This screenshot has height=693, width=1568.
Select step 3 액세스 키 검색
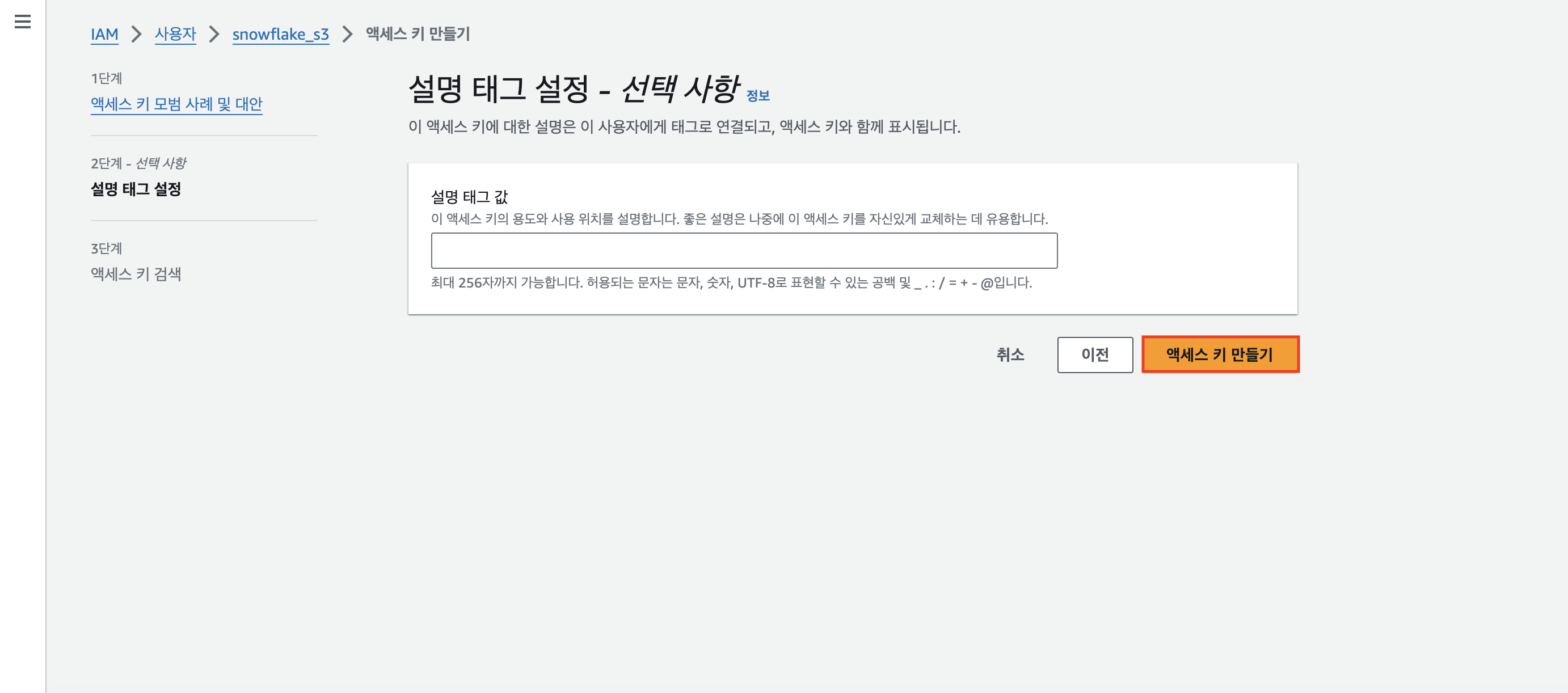point(136,274)
